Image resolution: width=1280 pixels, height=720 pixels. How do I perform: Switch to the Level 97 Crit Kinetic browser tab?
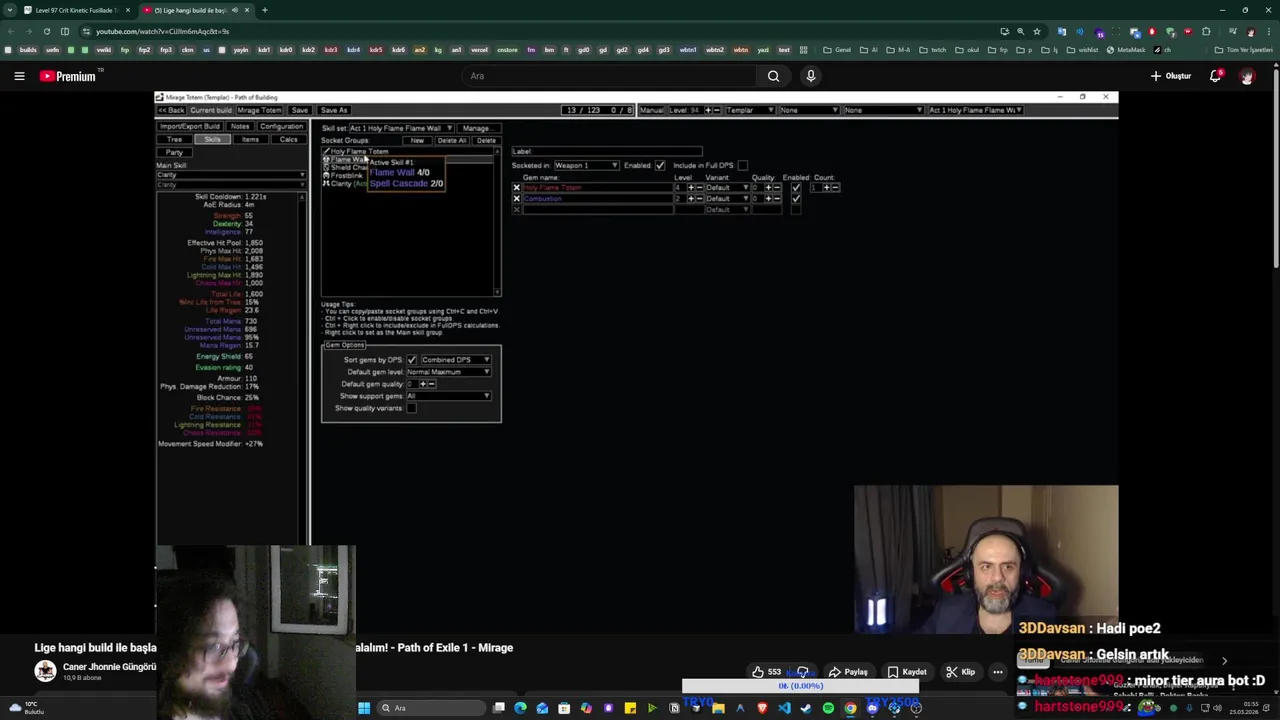pyautogui.click(x=75, y=10)
